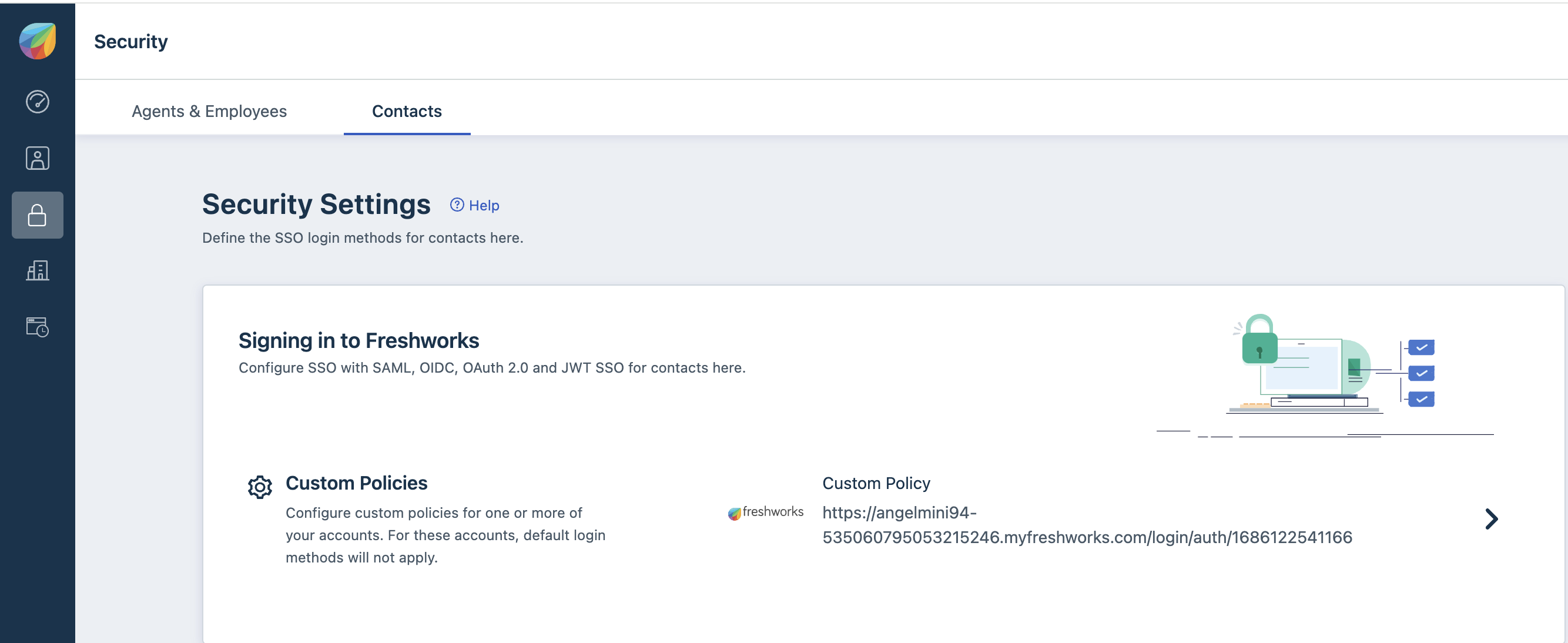Click the Custom Policies heading
This screenshot has width=1568, height=643.
click(356, 483)
